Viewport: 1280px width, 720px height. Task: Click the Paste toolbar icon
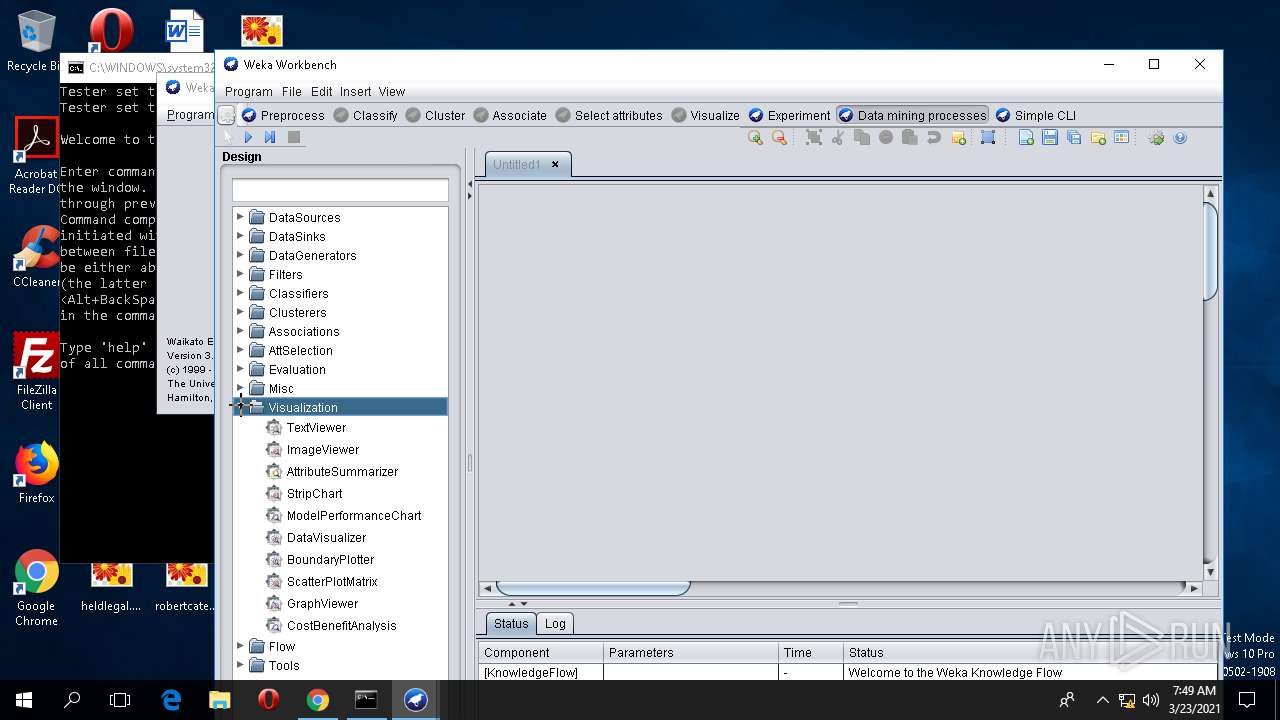click(x=909, y=138)
